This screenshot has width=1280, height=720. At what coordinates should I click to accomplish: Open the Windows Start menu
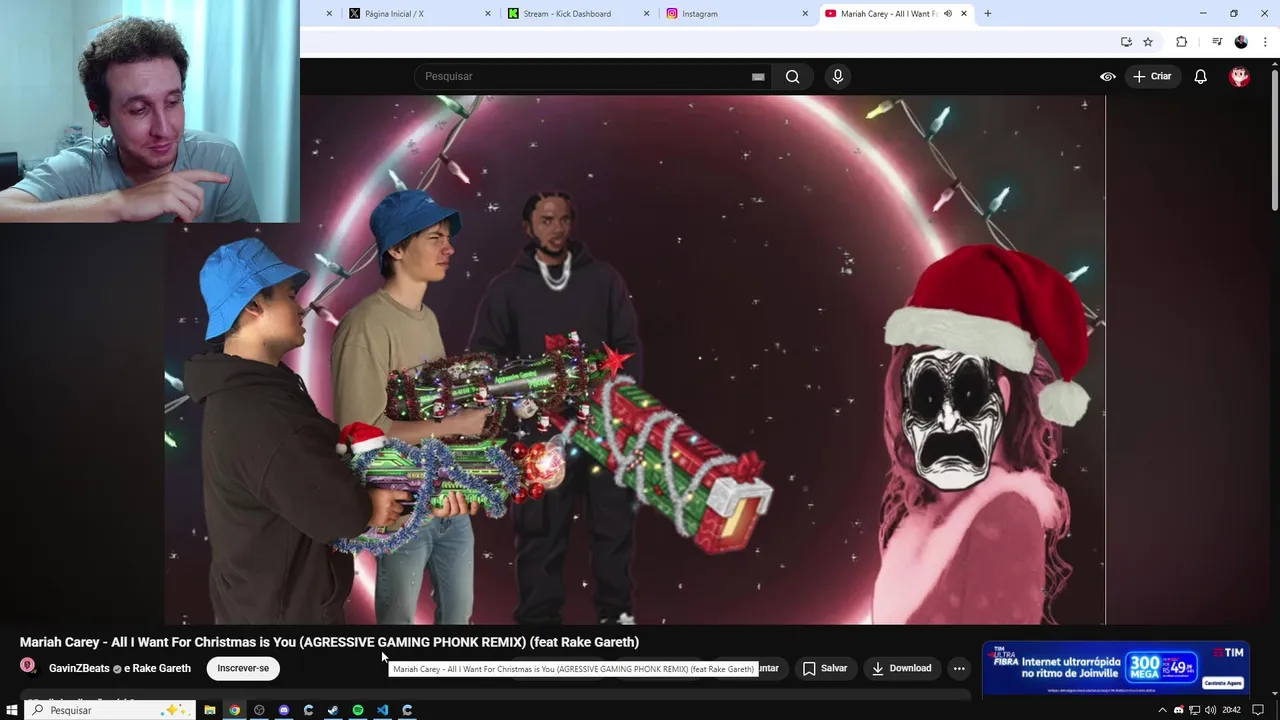pos(12,710)
